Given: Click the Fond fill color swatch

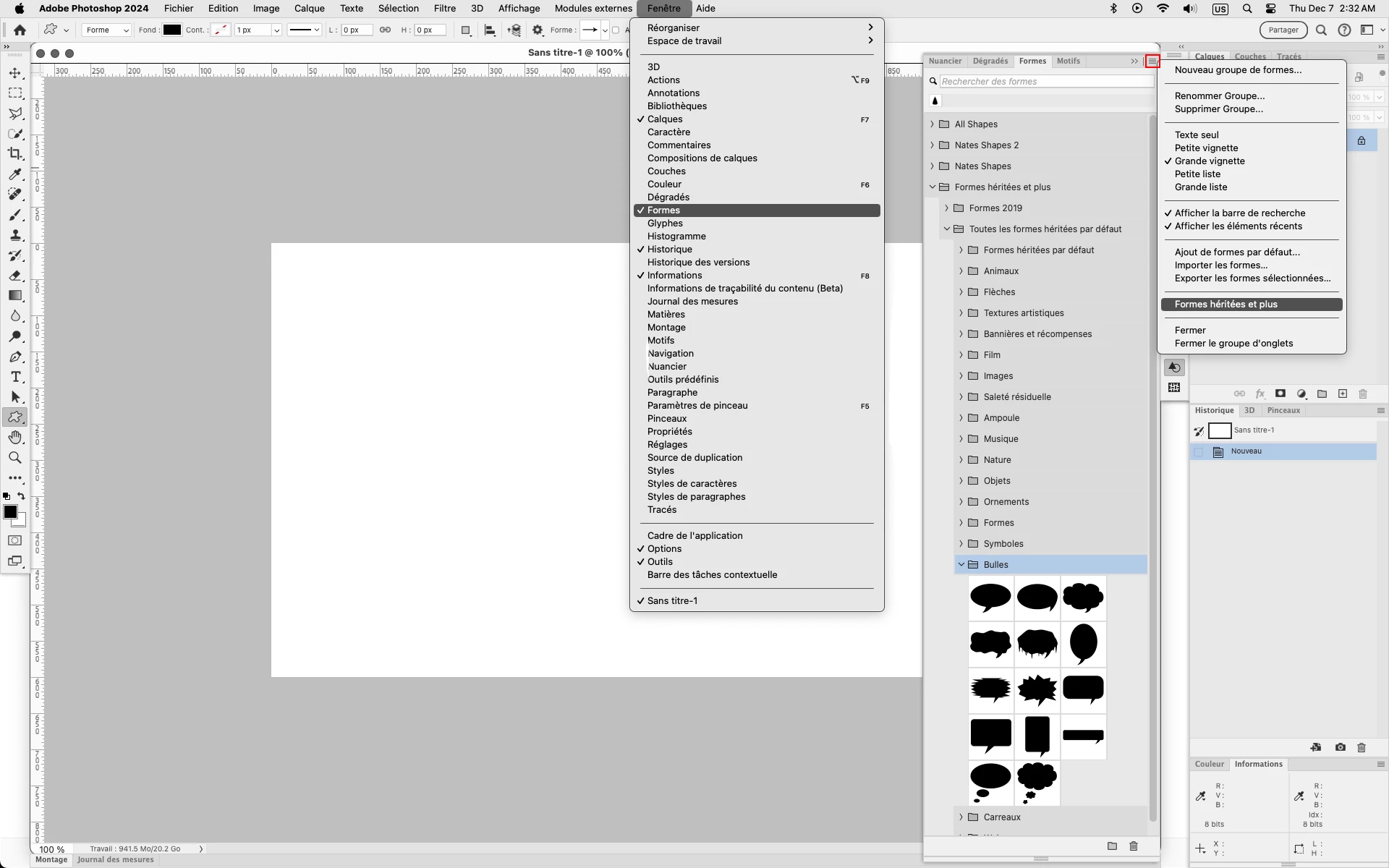Looking at the screenshot, I should pyautogui.click(x=171, y=30).
